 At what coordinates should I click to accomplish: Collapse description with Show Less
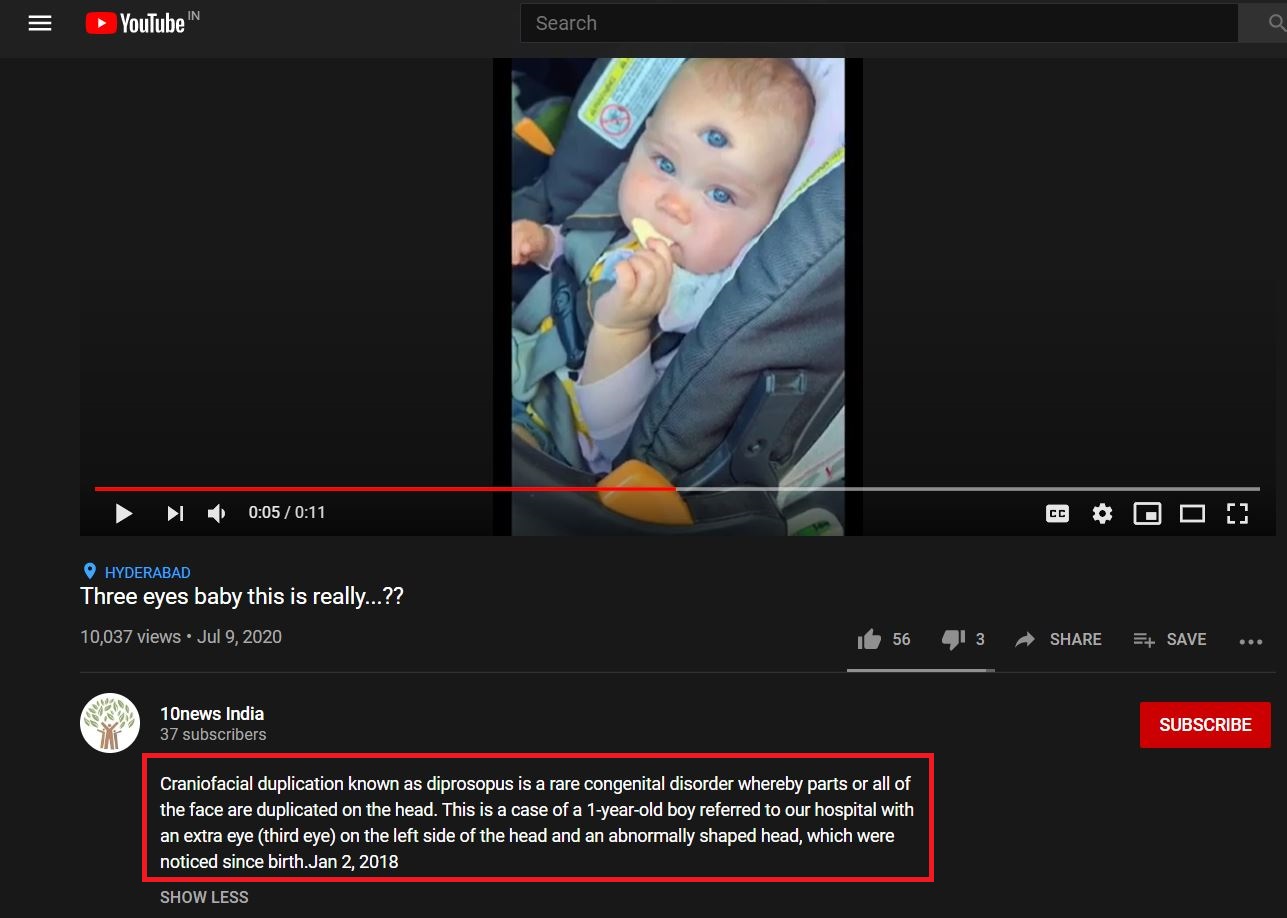tap(204, 897)
